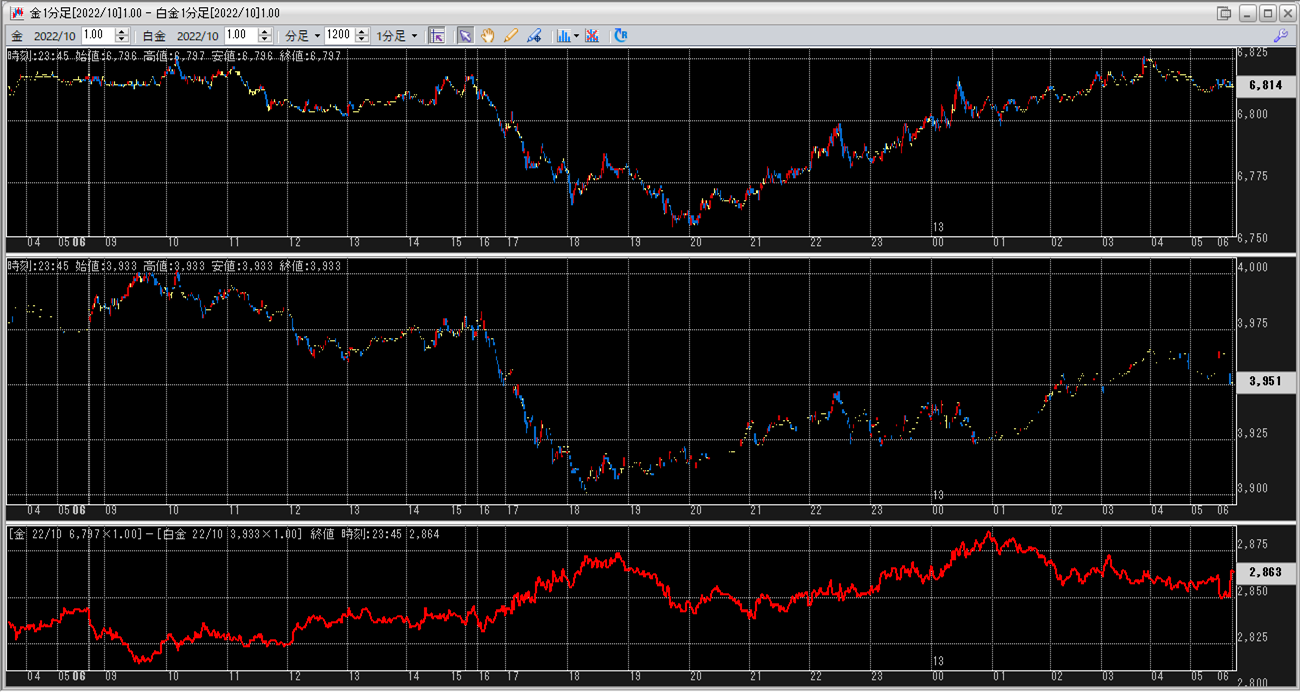Click the blue refresh chart icon
The width and height of the screenshot is (1300, 692).
(621, 35)
